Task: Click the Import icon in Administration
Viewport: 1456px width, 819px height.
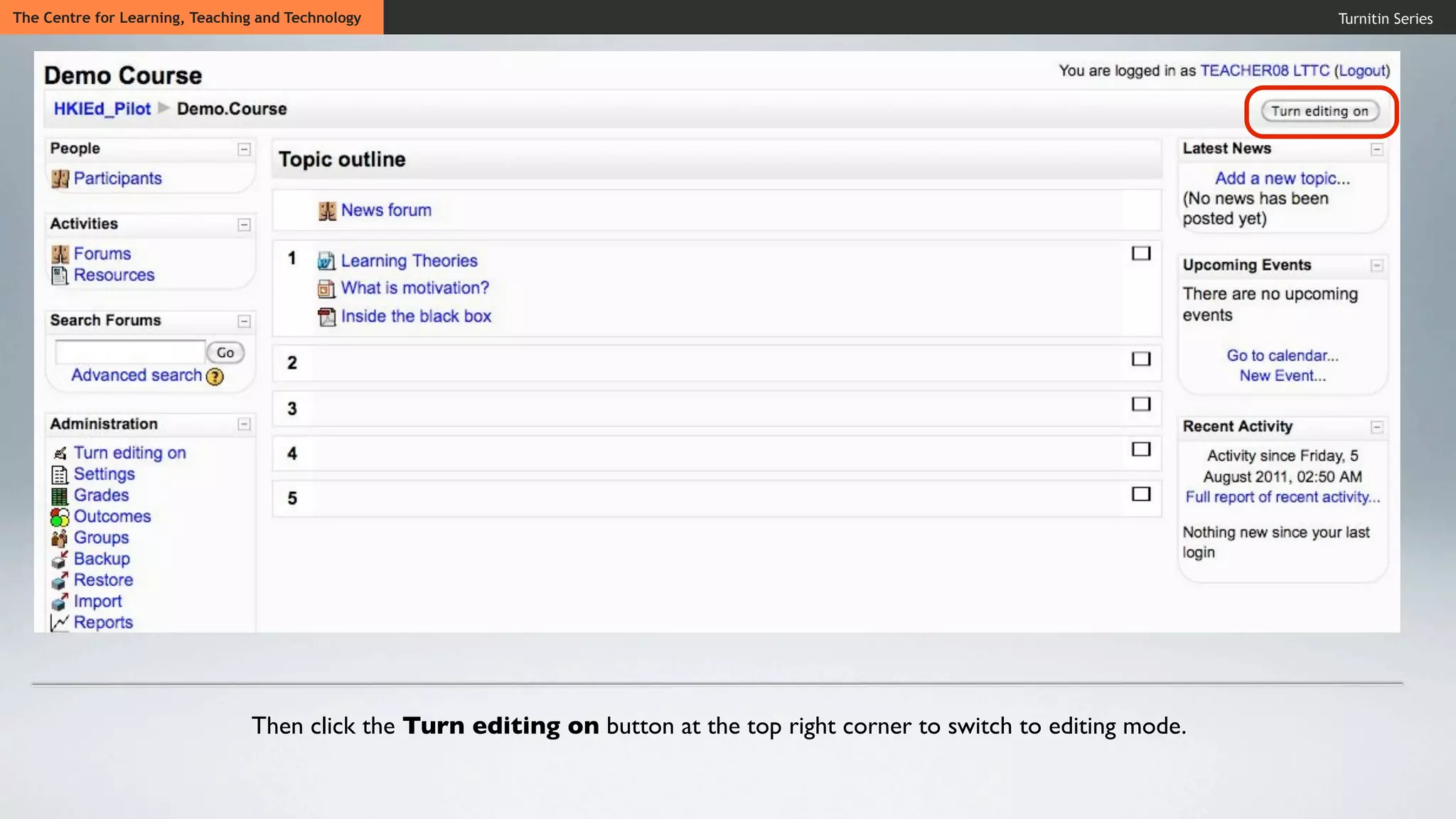Action: (x=60, y=602)
